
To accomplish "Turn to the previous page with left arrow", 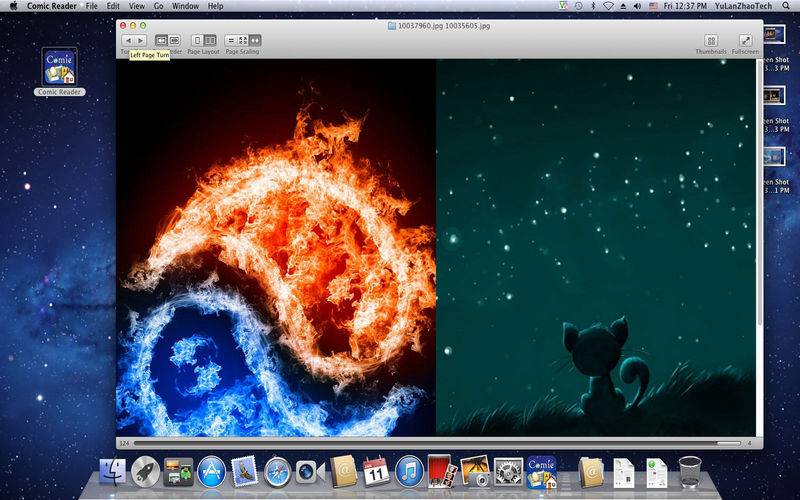I will pyautogui.click(x=128, y=40).
